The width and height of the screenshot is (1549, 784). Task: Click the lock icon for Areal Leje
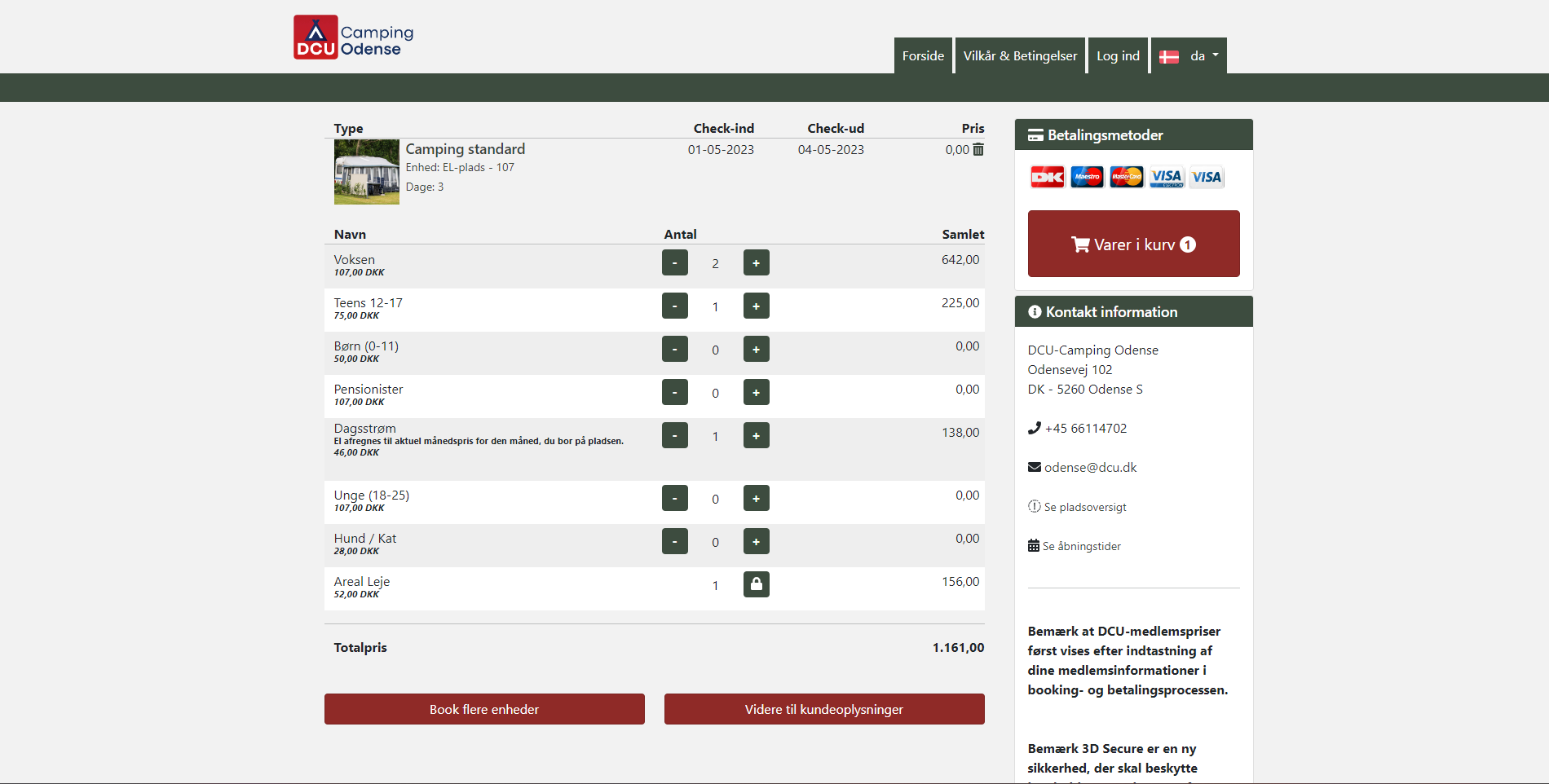coord(756,584)
